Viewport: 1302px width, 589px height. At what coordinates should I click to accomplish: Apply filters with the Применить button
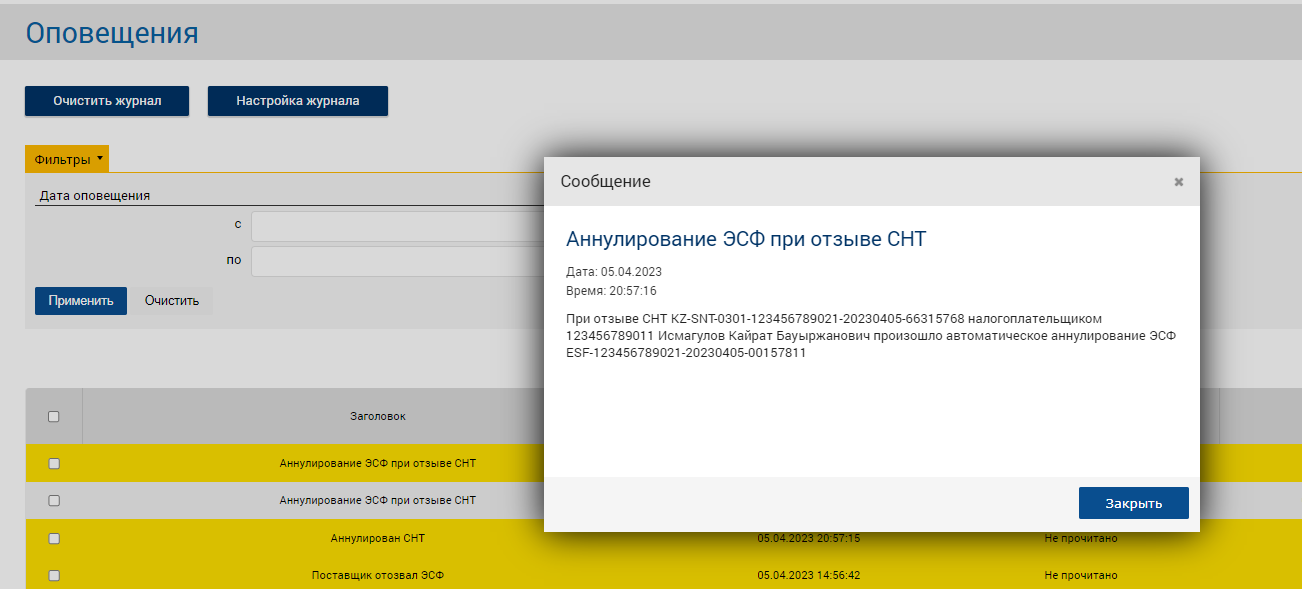tap(81, 301)
